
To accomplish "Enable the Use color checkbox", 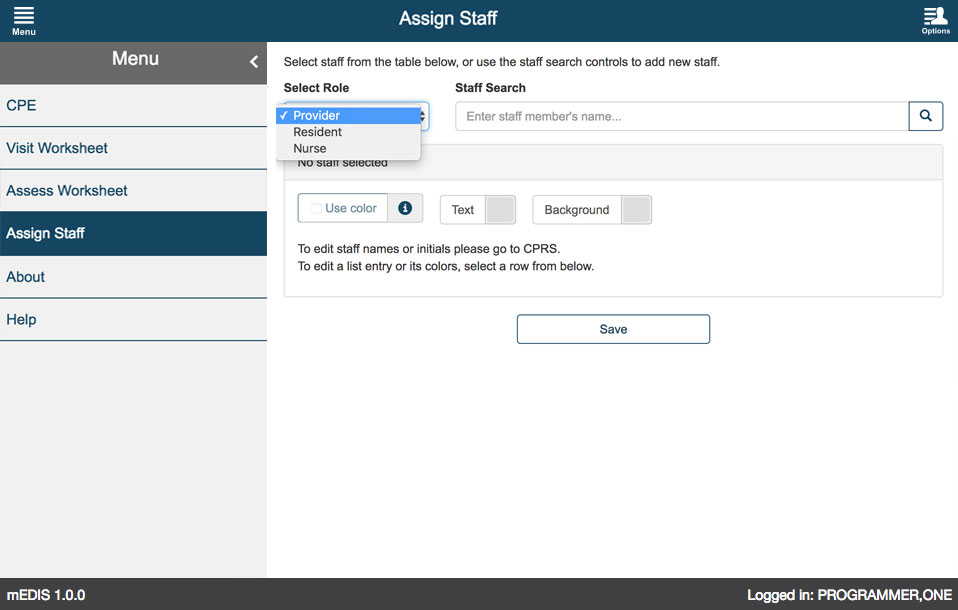I will (x=316, y=208).
